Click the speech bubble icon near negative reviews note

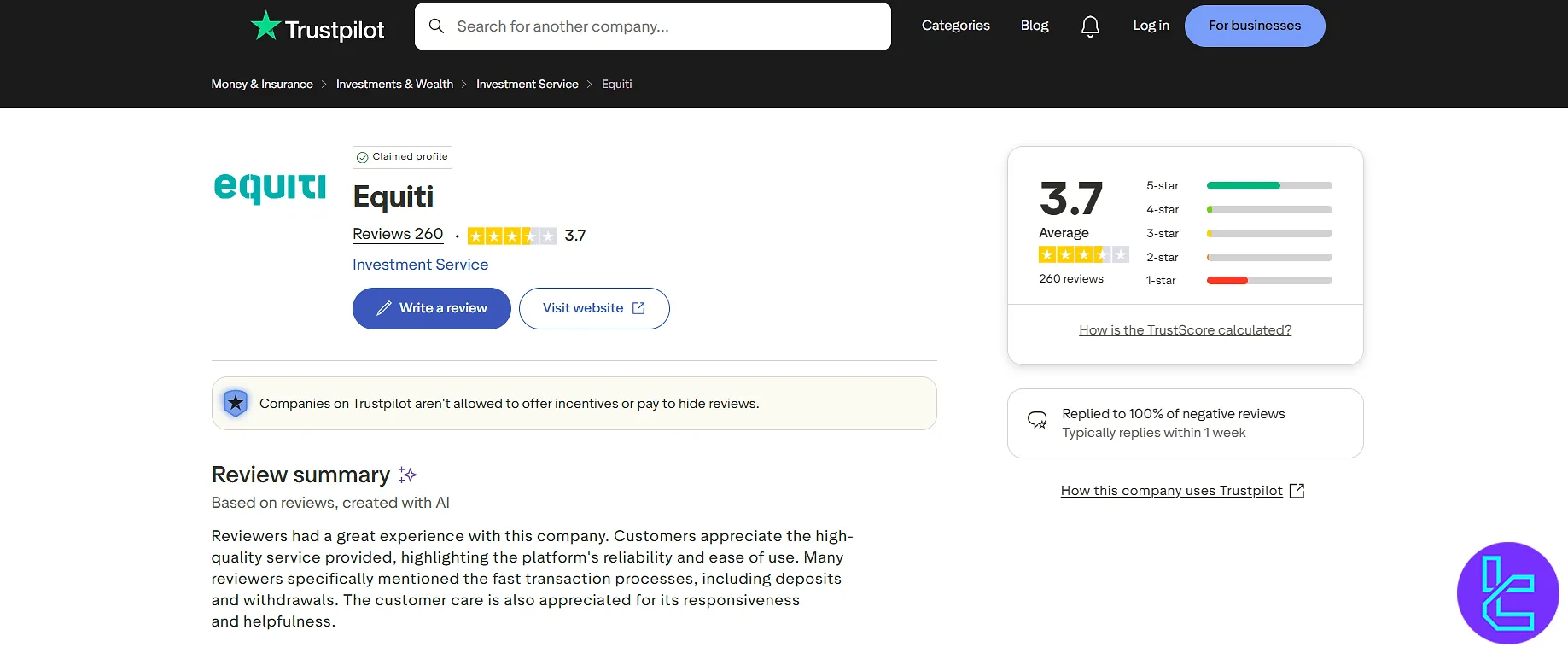(1037, 419)
